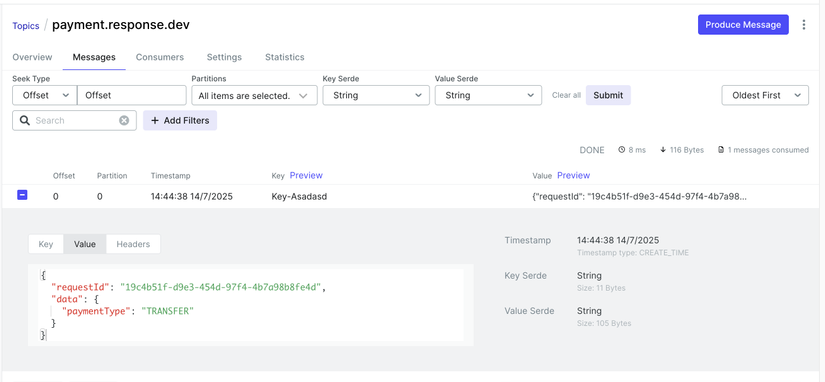The width and height of the screenshot is (825, 382).
Task: Collapse the offset 0 message row
Action: (x=22, y=195)
